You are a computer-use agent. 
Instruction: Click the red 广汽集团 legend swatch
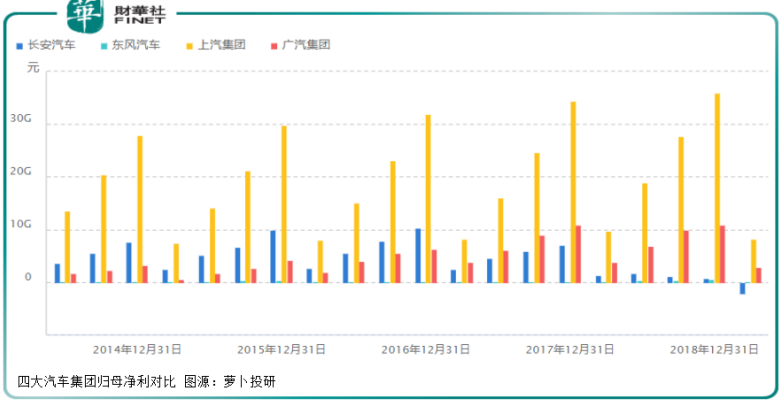coord(274,46)
